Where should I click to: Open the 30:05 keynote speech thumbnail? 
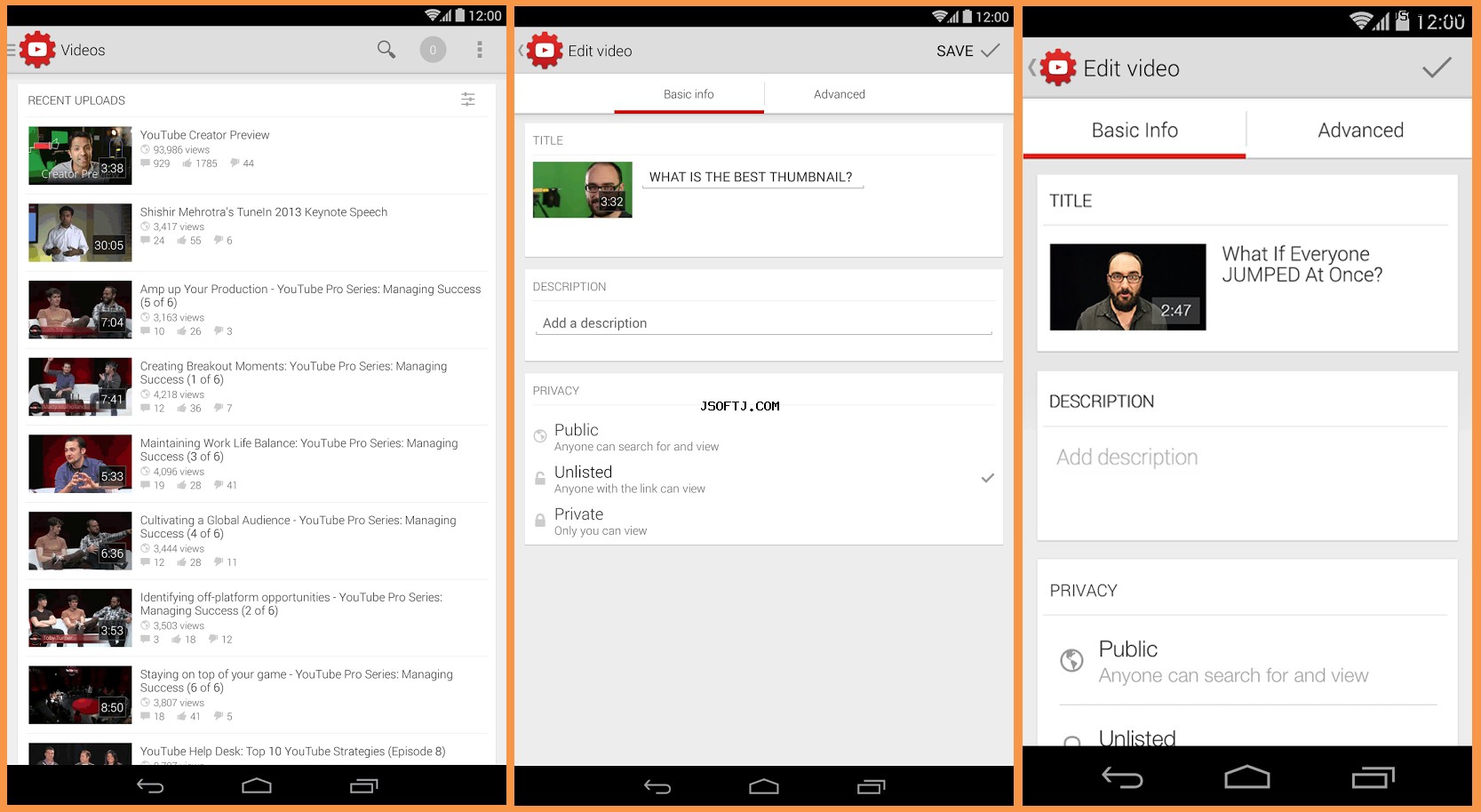pyautogui.click(x=80, y=233)
